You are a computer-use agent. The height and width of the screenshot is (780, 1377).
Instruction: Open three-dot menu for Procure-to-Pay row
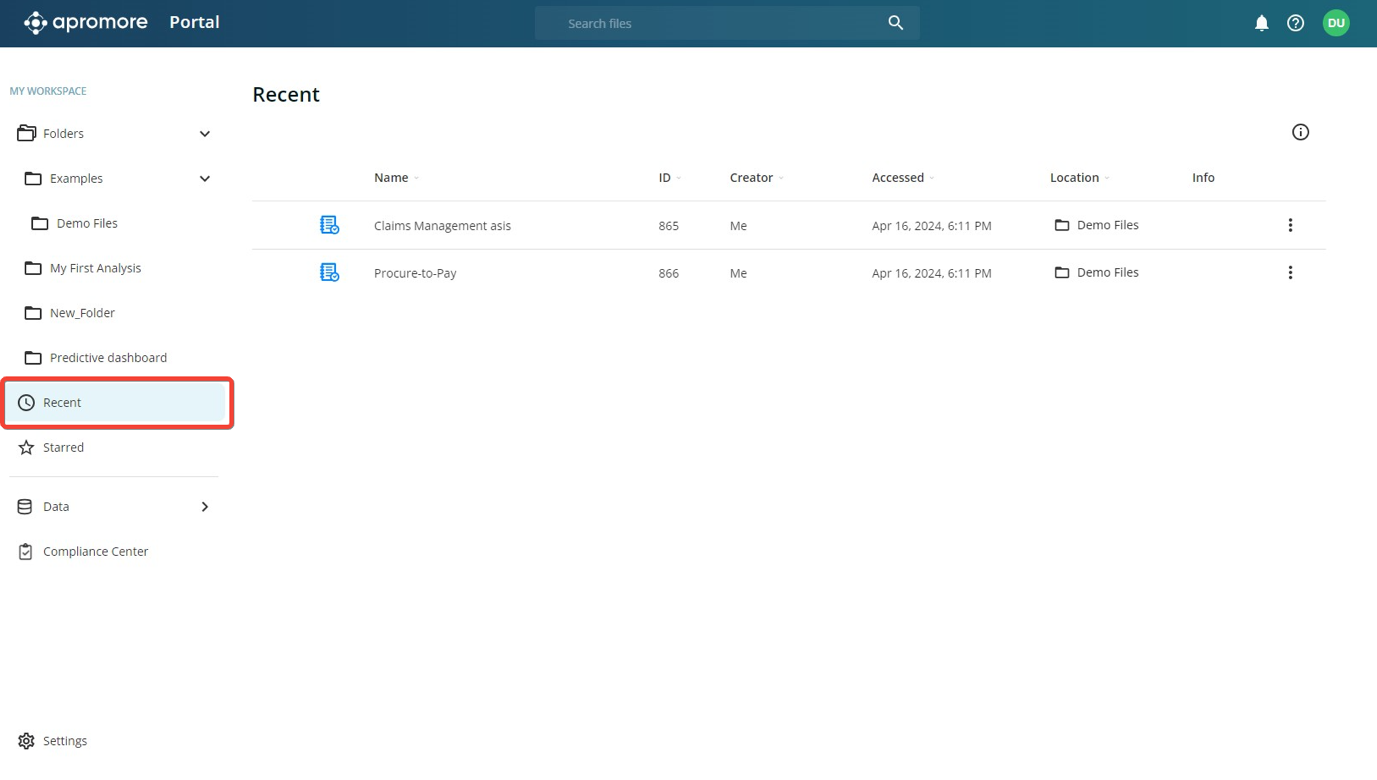tap(1290, 272)
